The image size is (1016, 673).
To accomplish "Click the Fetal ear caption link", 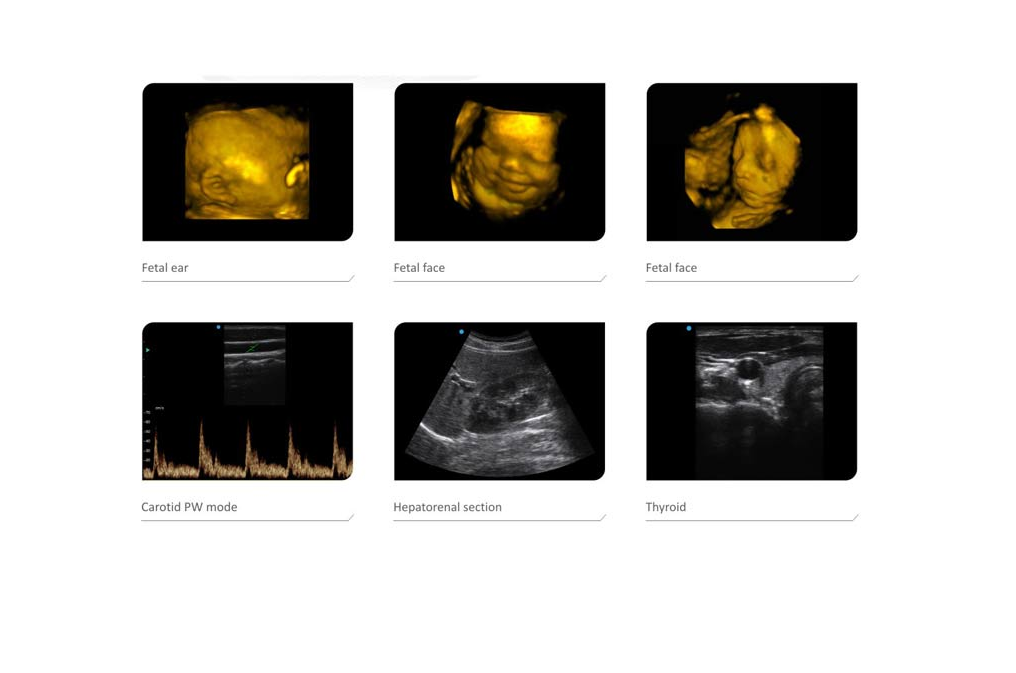I will point(165,267).
